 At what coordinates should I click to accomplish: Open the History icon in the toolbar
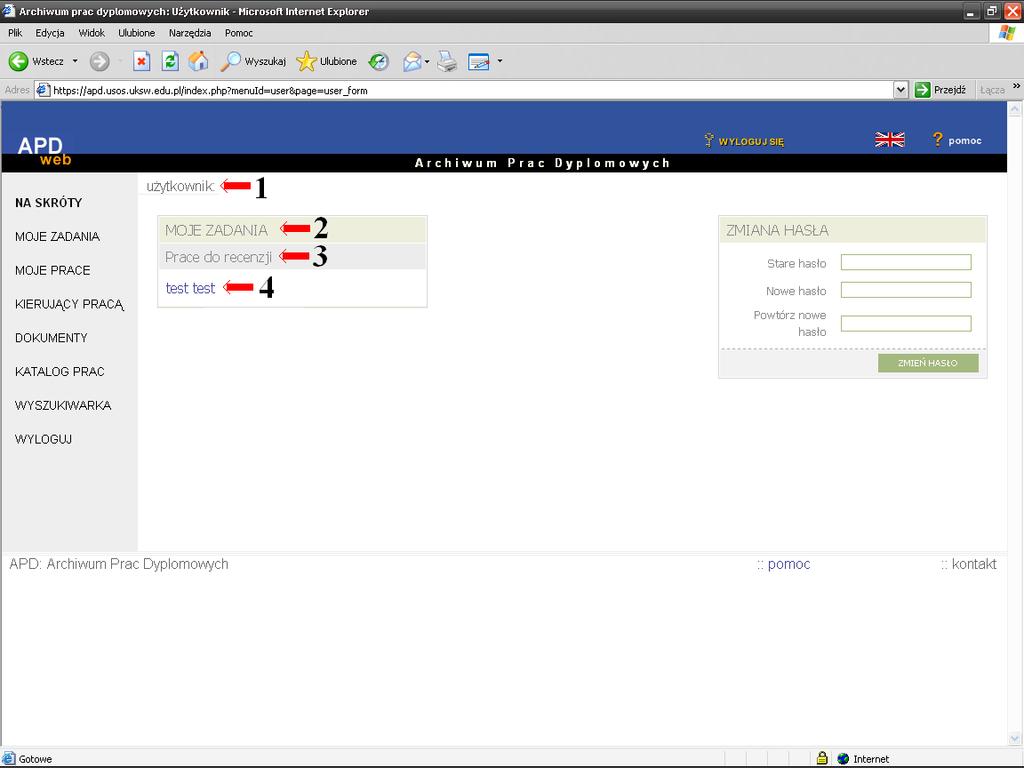pyautogui.click(x=379, y=61)
